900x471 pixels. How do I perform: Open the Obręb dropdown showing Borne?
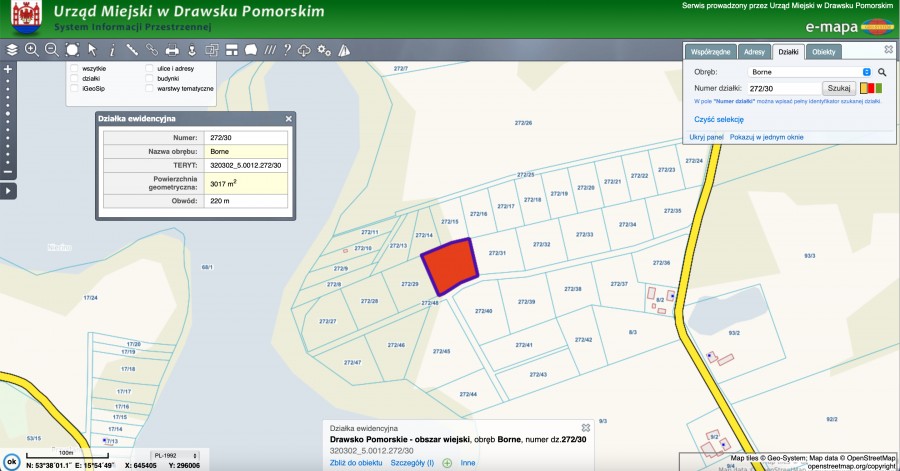tap(810, 72)
